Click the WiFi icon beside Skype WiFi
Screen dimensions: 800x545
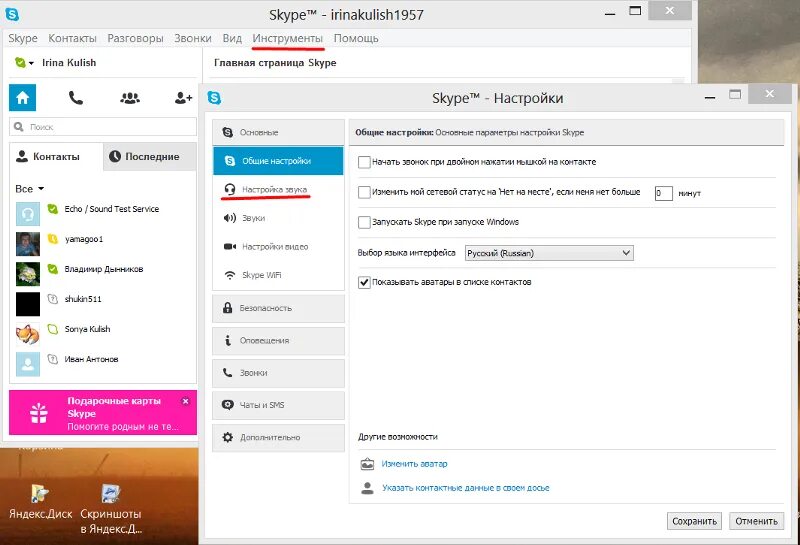click(x=230, y=275)
